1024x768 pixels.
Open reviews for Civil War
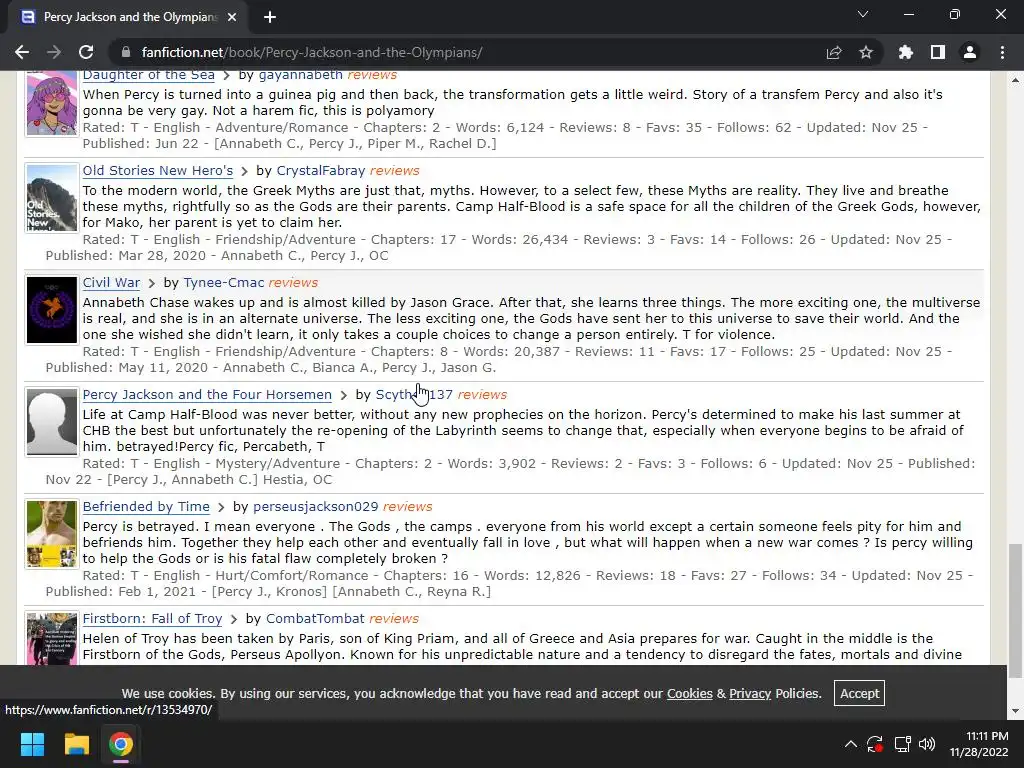tap(293, 283)
